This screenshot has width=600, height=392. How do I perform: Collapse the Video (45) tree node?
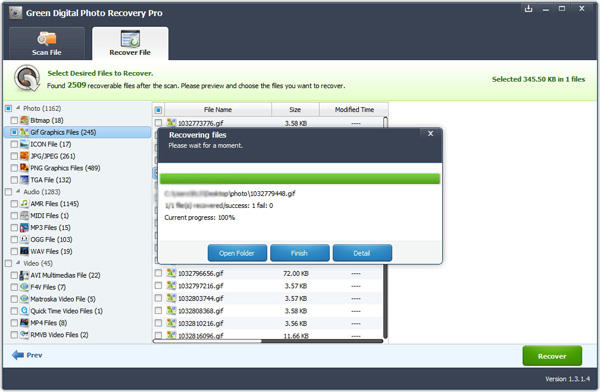point(18,263)
